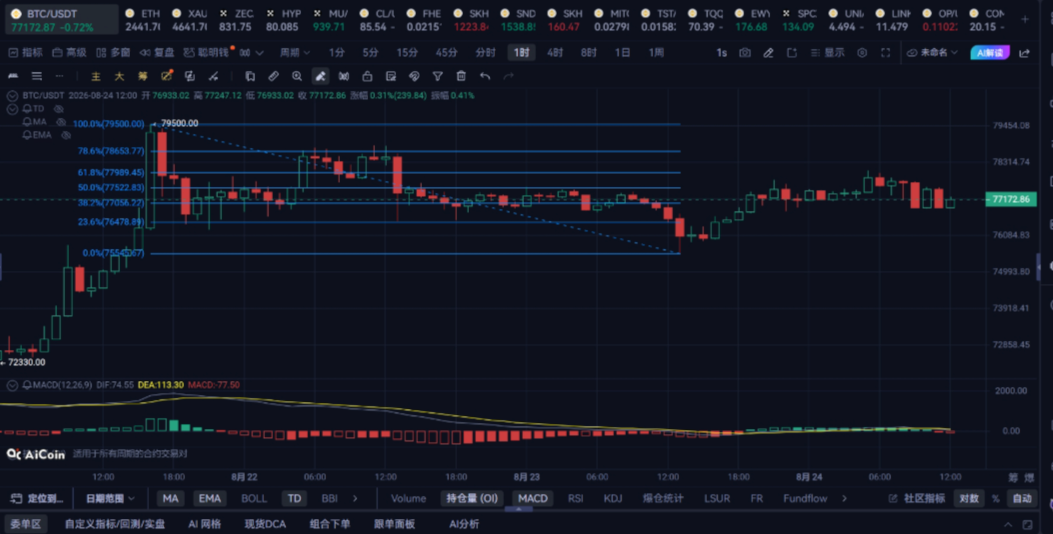Switch to the 4时 timeframe
The height and width of the screenshot is (534, 1053).
point(555,52)
